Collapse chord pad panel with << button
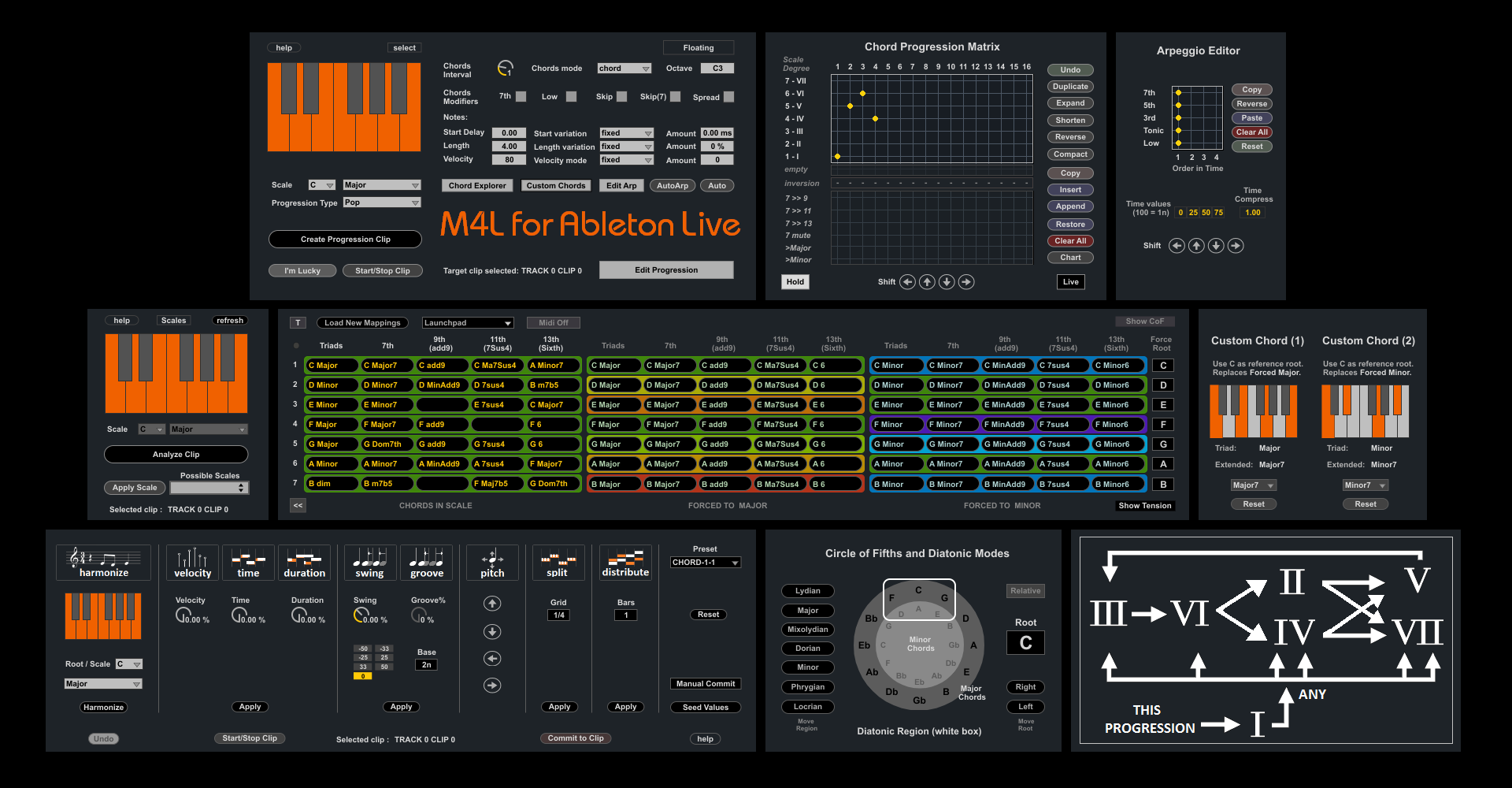This screenshot has height=788, width=1512. coord(298,506)
